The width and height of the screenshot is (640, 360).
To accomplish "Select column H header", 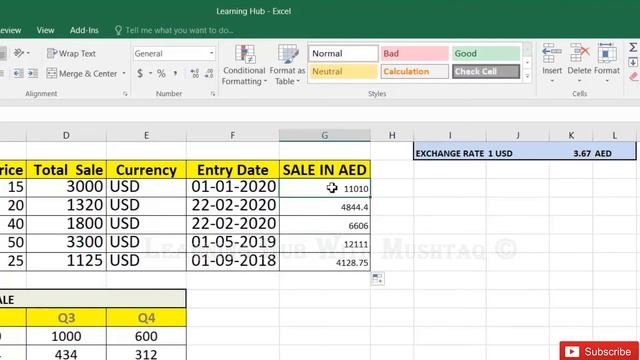I will [392, 135].
